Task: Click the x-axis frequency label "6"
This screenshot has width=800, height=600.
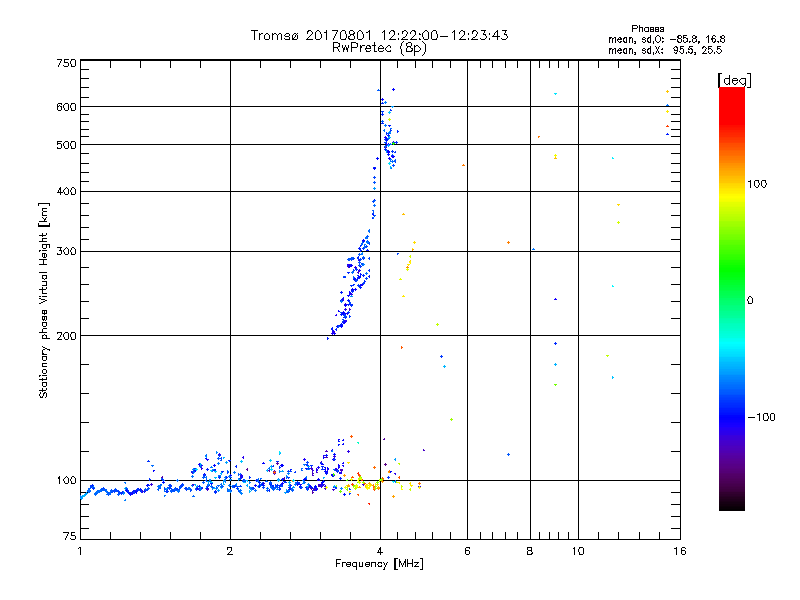Action: pyautogui.click(x=467, y=551)
